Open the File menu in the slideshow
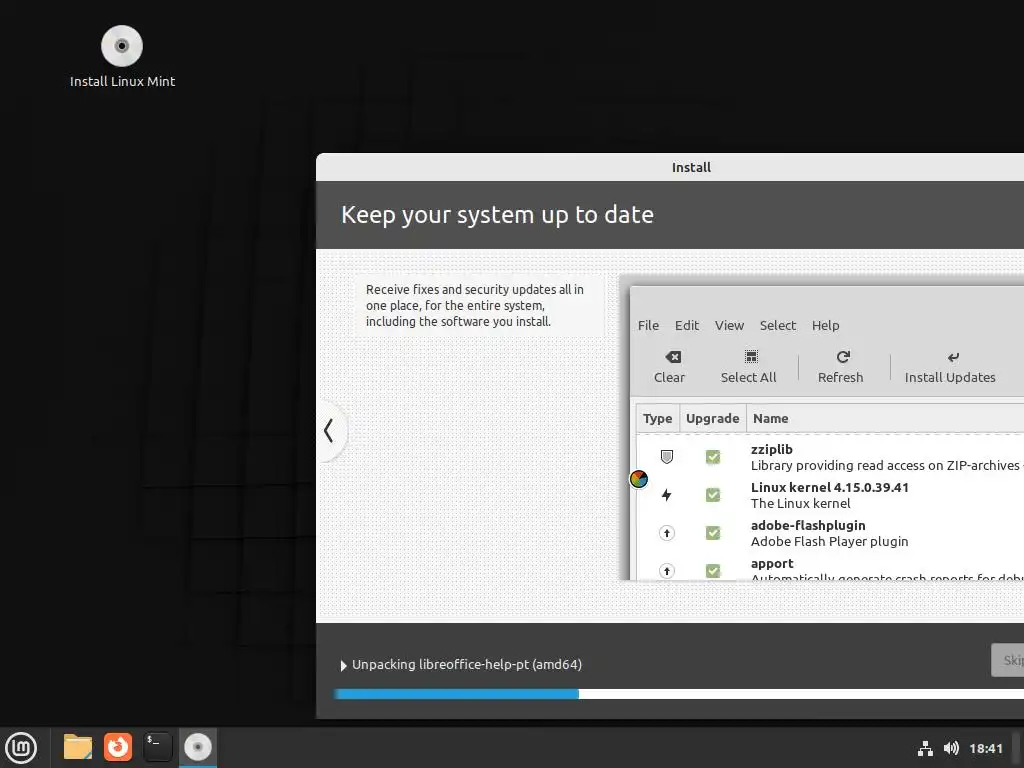Viewport: 1024px width, 768px height. click(x=648, y=325)
